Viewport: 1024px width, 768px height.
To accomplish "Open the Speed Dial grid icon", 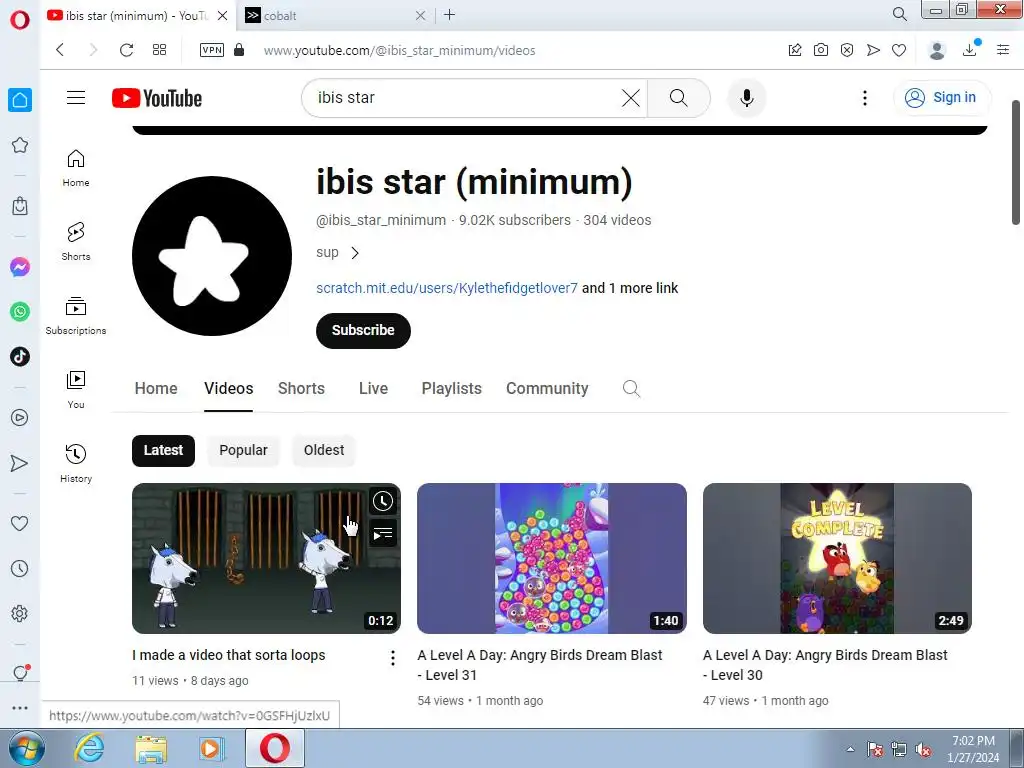I will [x=159, y=50].
